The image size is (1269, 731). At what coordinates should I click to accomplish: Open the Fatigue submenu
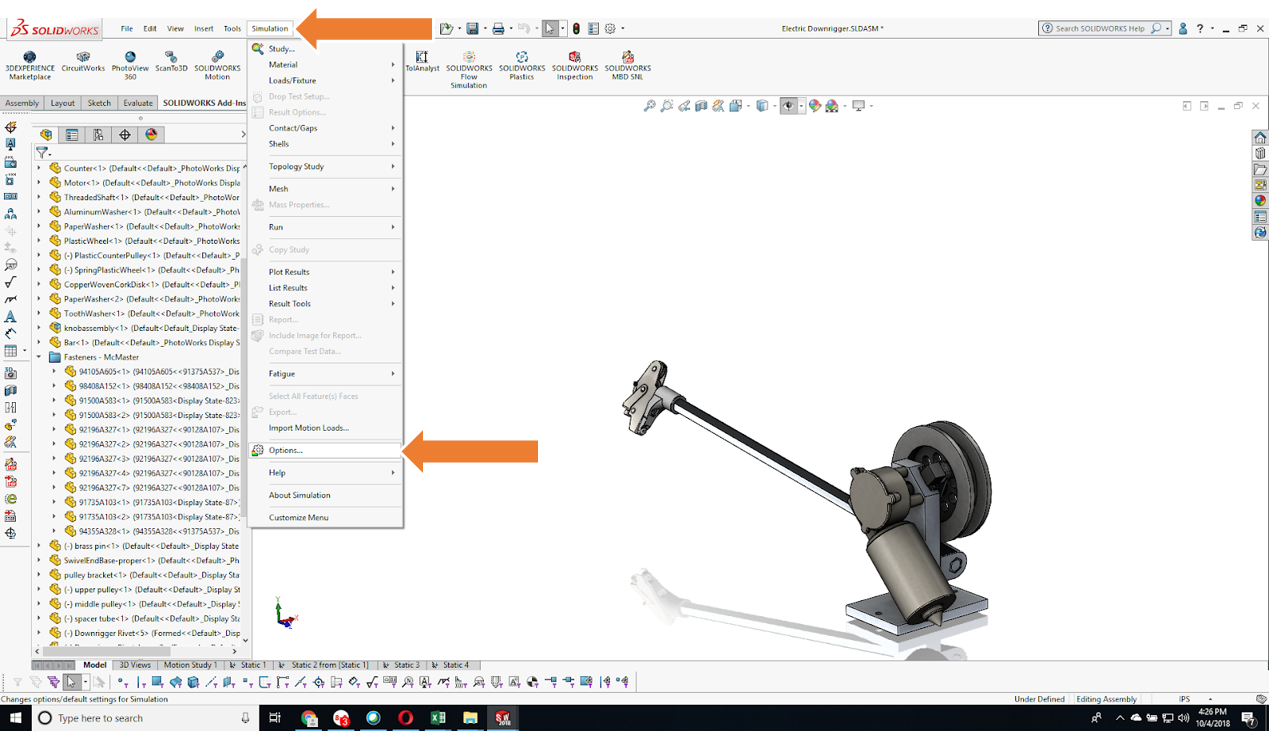pos(326,374)
